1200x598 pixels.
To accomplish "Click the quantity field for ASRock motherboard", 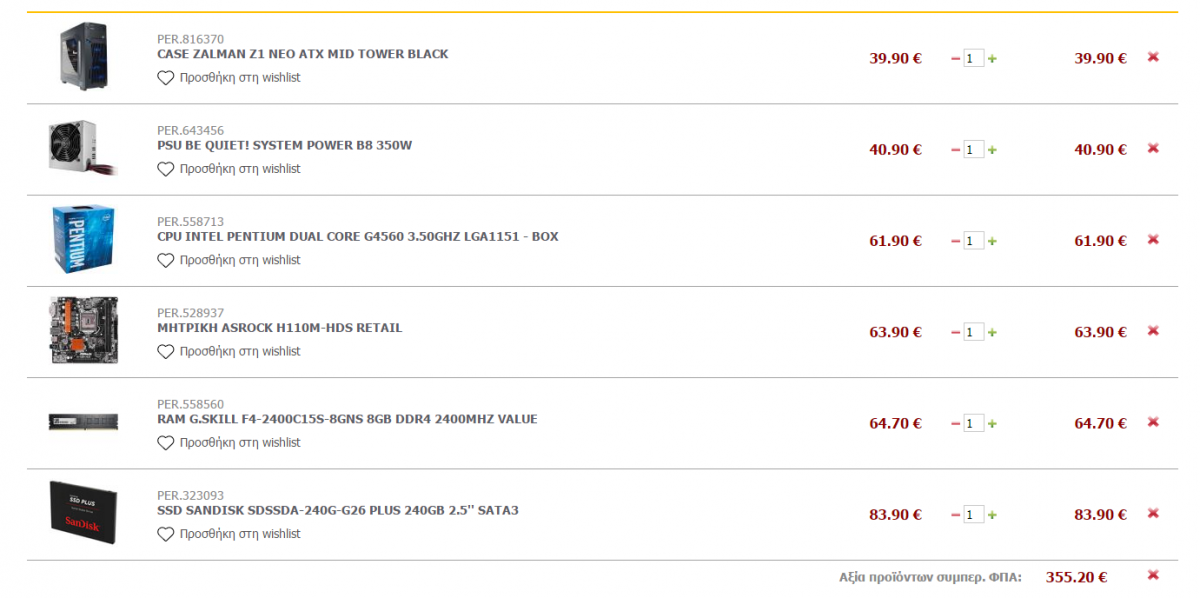I will point(973,332).
